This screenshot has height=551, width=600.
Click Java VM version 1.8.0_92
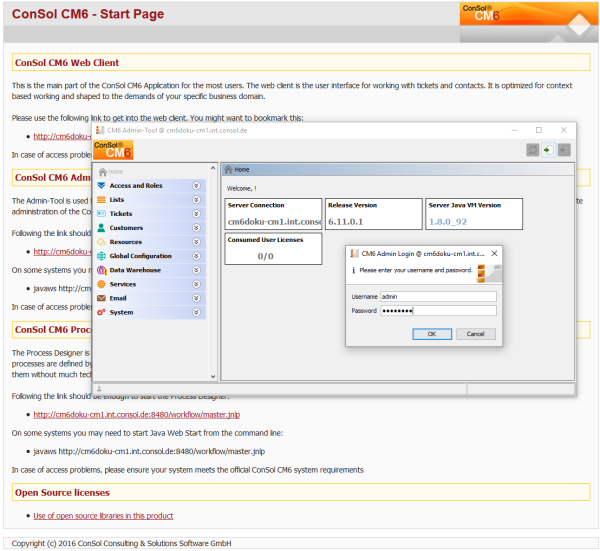pyautogui.click(x=448, y=222)
